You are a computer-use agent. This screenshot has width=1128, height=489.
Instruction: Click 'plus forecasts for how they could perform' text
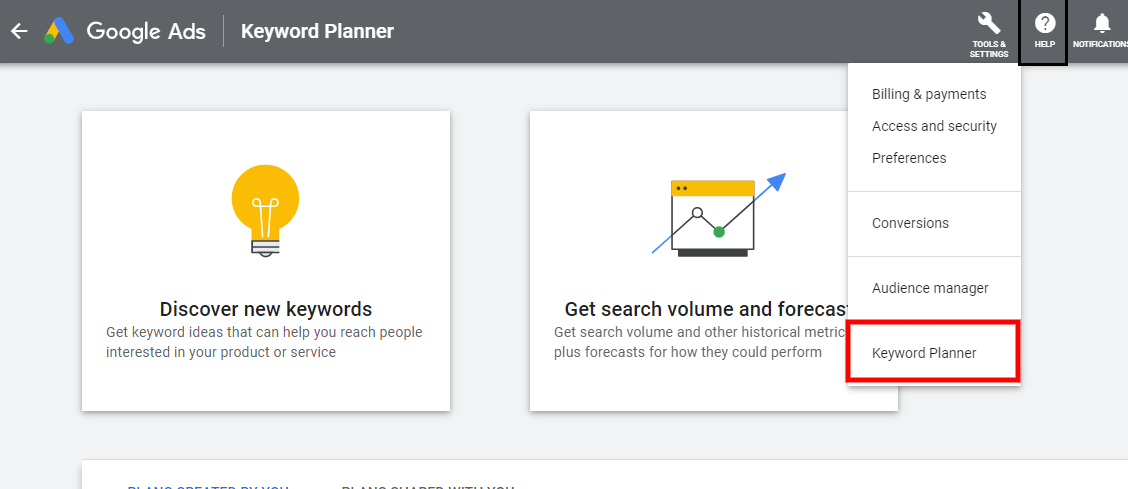tap(687, 352)
